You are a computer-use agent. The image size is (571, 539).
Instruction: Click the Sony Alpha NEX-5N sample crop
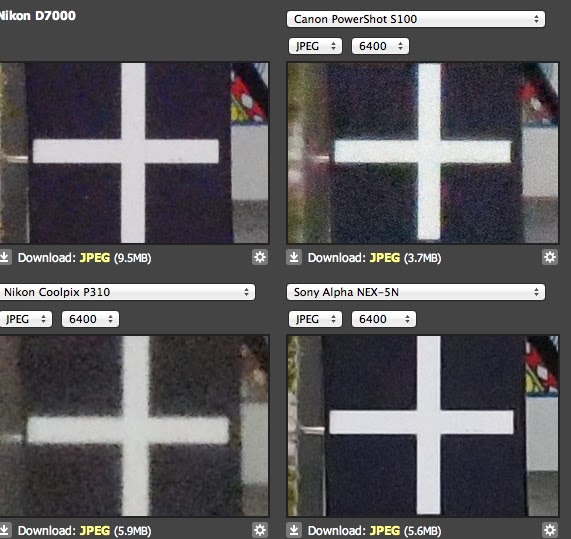pyautogui.click(x=422, y=426)
